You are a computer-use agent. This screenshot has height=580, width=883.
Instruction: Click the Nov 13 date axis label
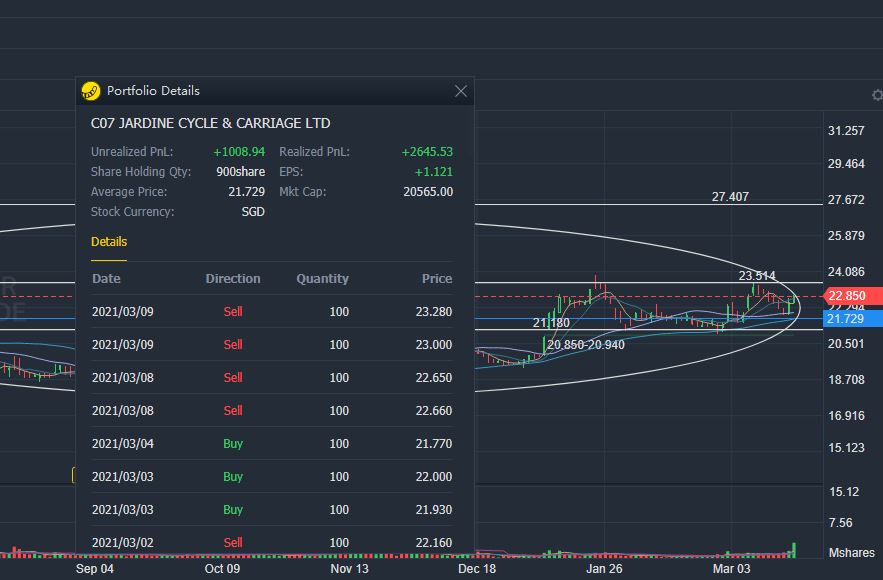coord(349,569)
